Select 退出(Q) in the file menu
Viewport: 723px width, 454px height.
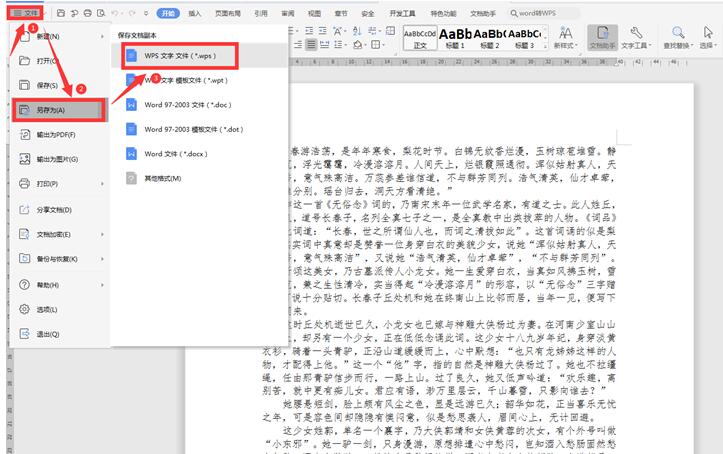tap(60, 334)
